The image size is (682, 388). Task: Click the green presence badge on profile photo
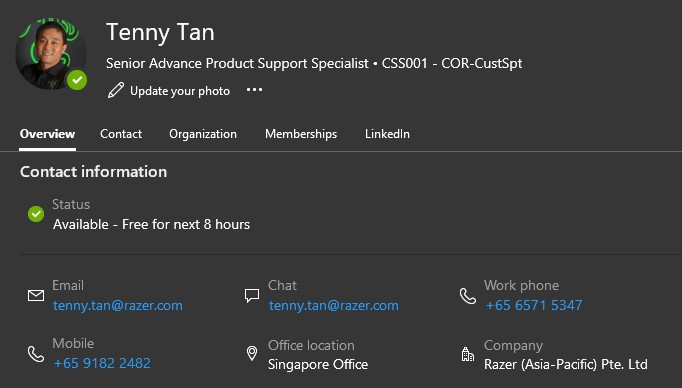pyautogui.click(x=77, y=80)
